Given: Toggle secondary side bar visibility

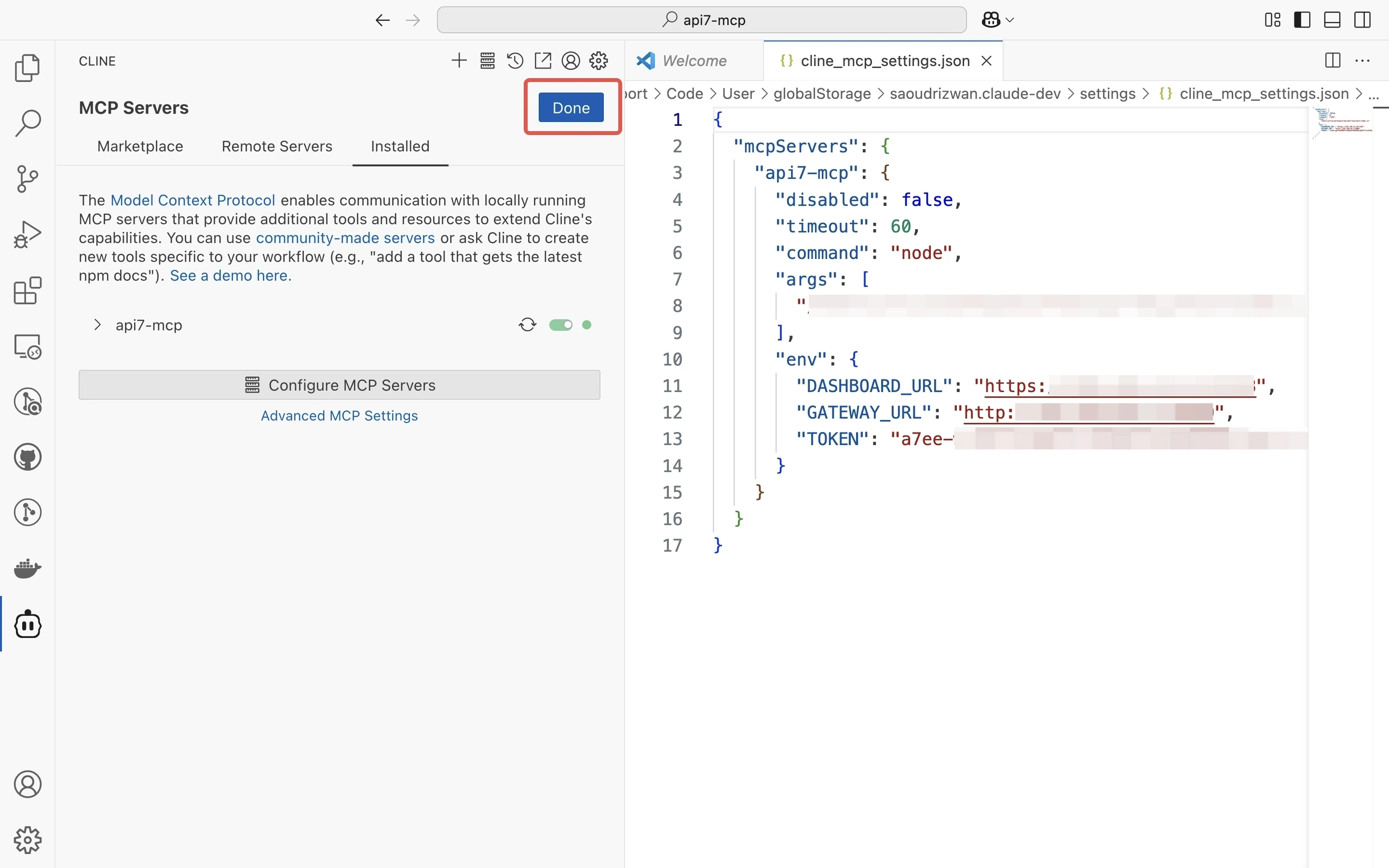Looking at the screenshot, I should (x=1362, y=20).
